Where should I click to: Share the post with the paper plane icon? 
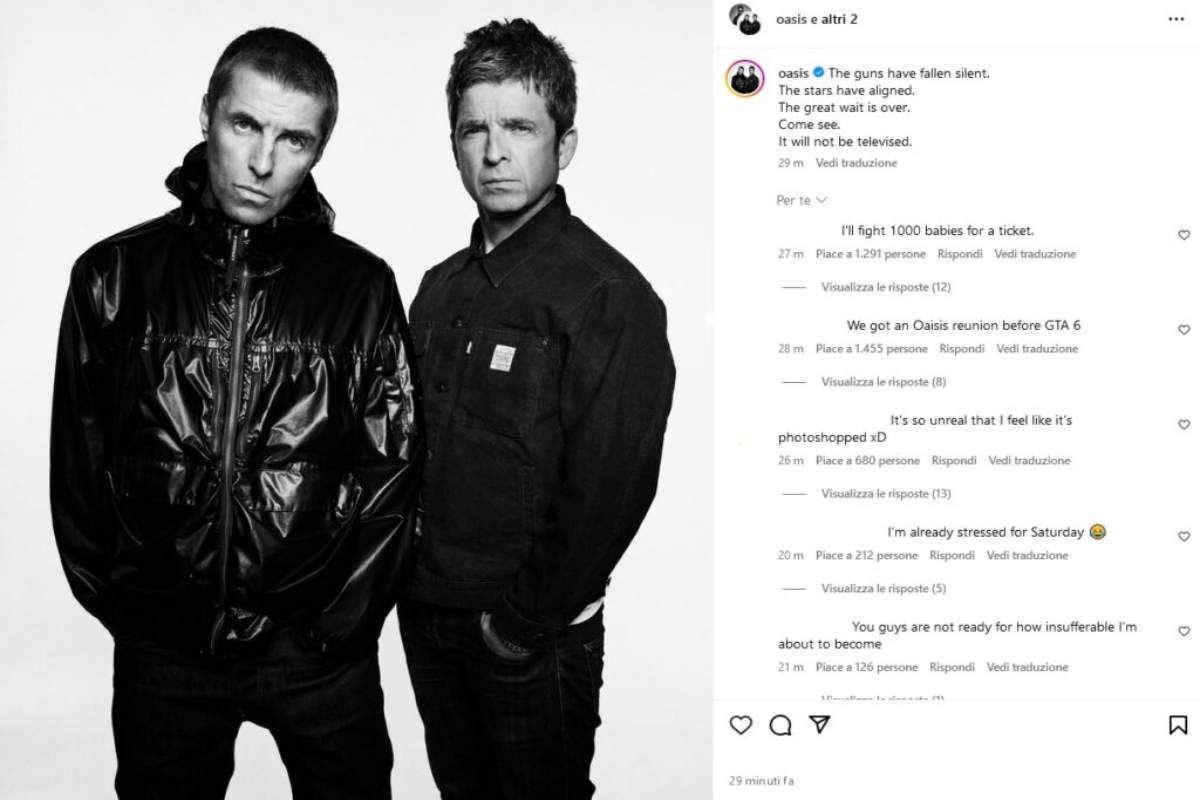pyautogui.click(x=819, y=725)
